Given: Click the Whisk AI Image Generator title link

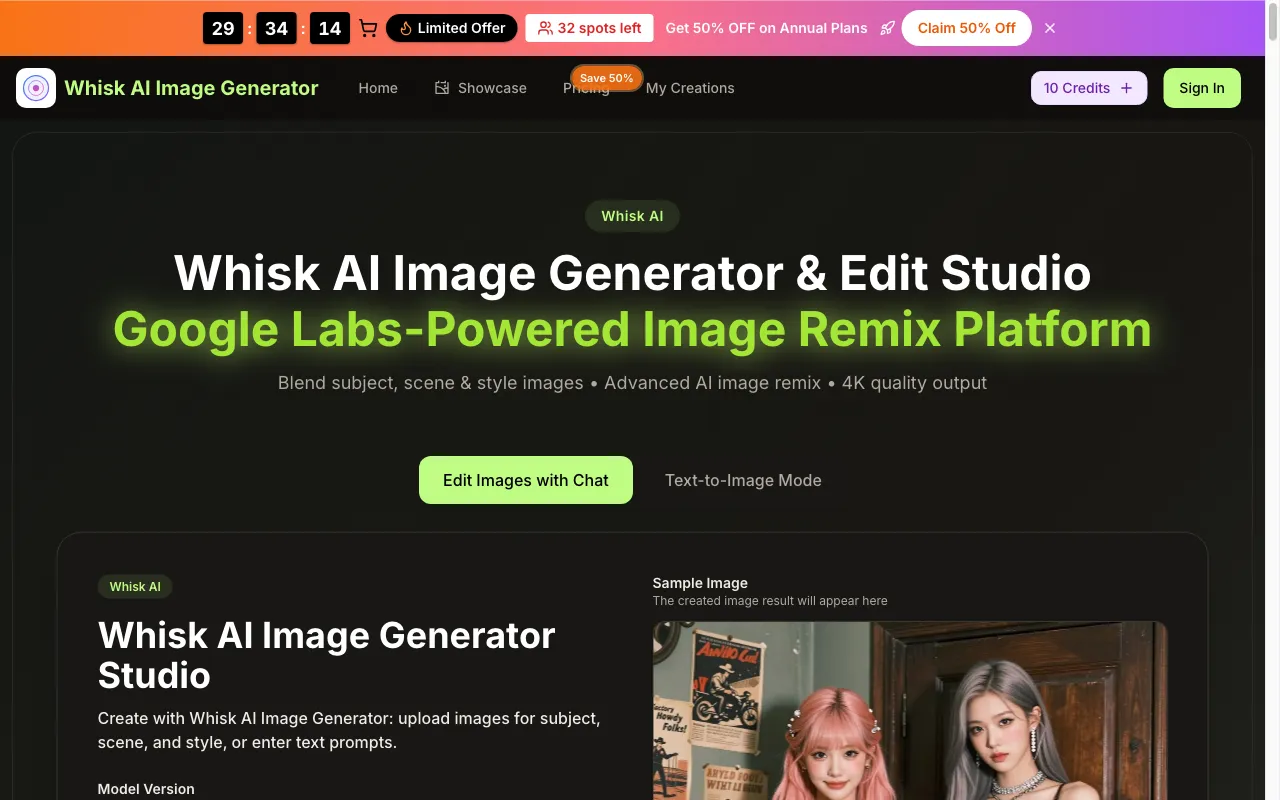Looking at the screenshot, I should pos(191,88).
